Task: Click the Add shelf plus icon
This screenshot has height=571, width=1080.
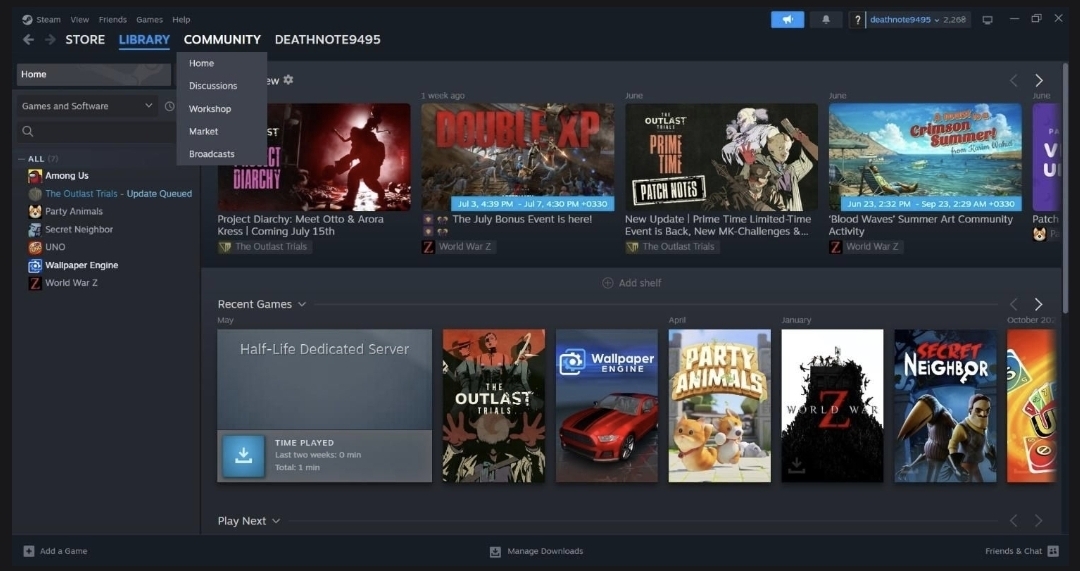Action: tap(608, 283)
